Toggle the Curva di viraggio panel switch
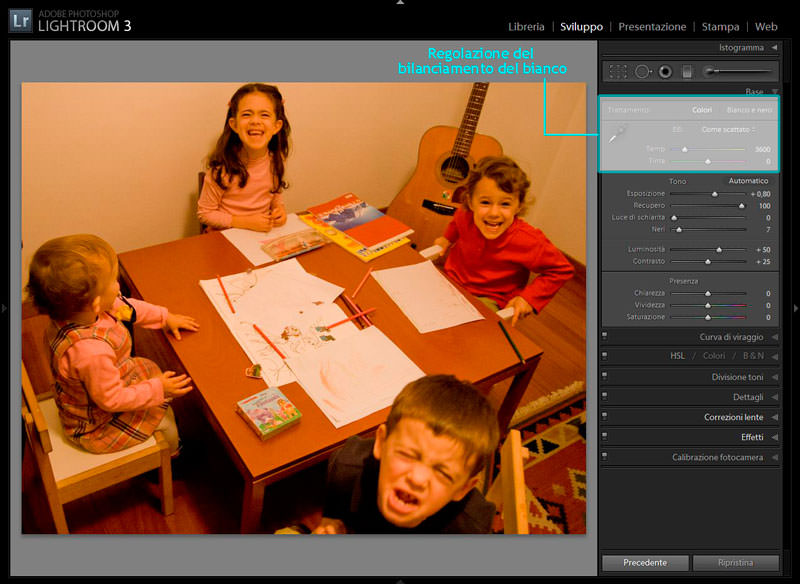Viewport: 800px width, 584px height. coord(605,337)
